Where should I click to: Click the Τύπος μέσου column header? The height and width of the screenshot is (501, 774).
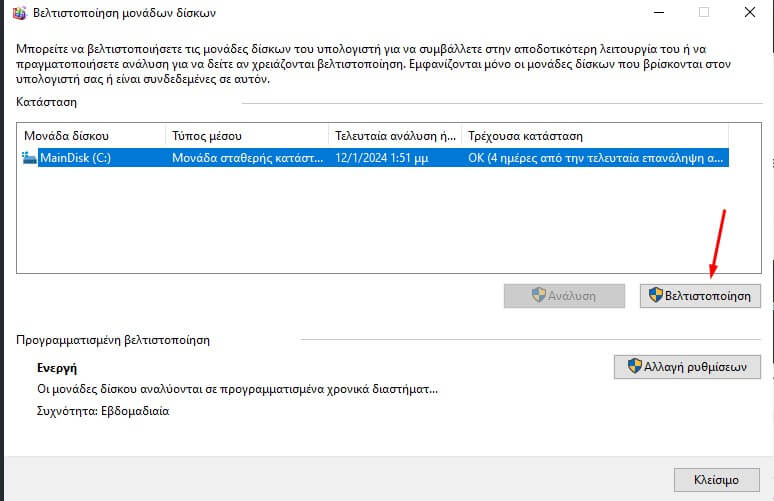(245, 135)
